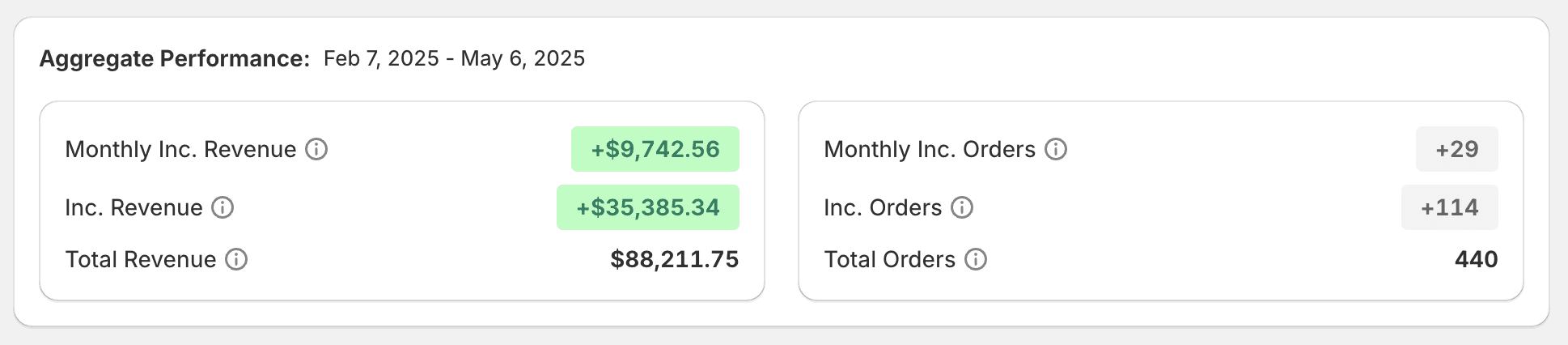Click info icon next to Inc. Revenue
1568x345 pixels.
point(222,207)
